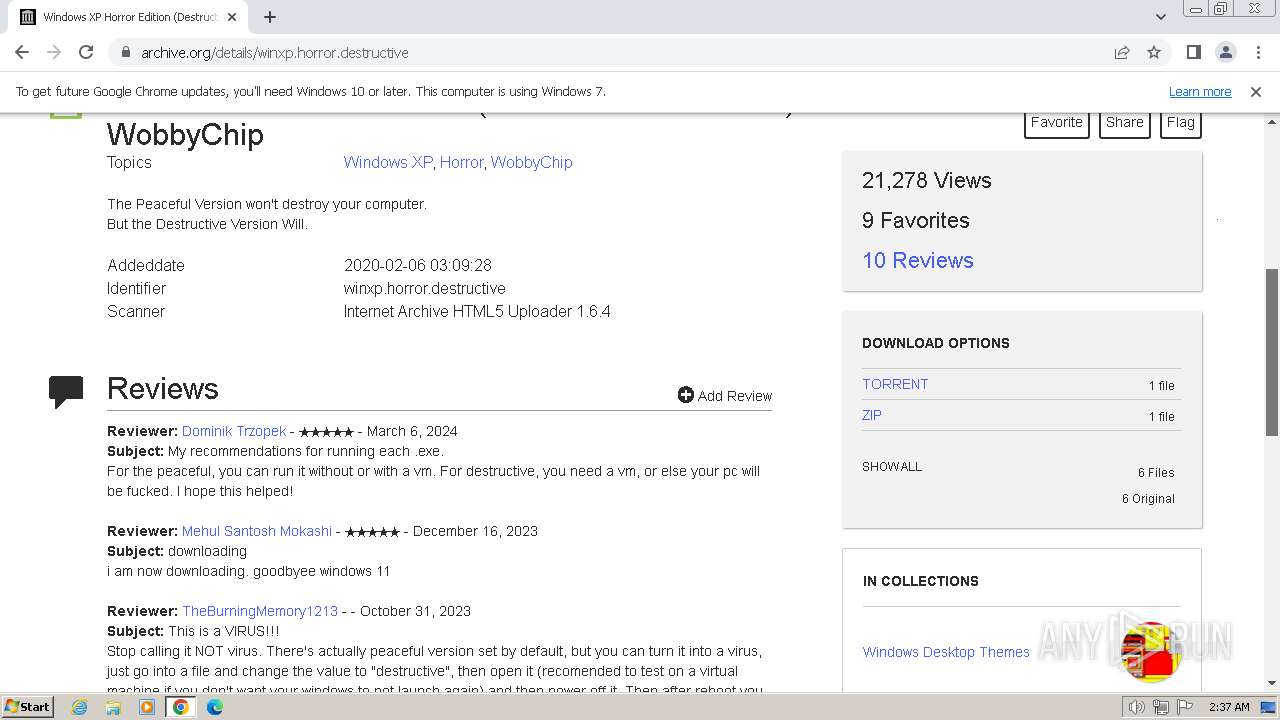The height and width of the screenshot is (720, 1280).
Task: Click the 21,278 Views text
Action: 927,181
